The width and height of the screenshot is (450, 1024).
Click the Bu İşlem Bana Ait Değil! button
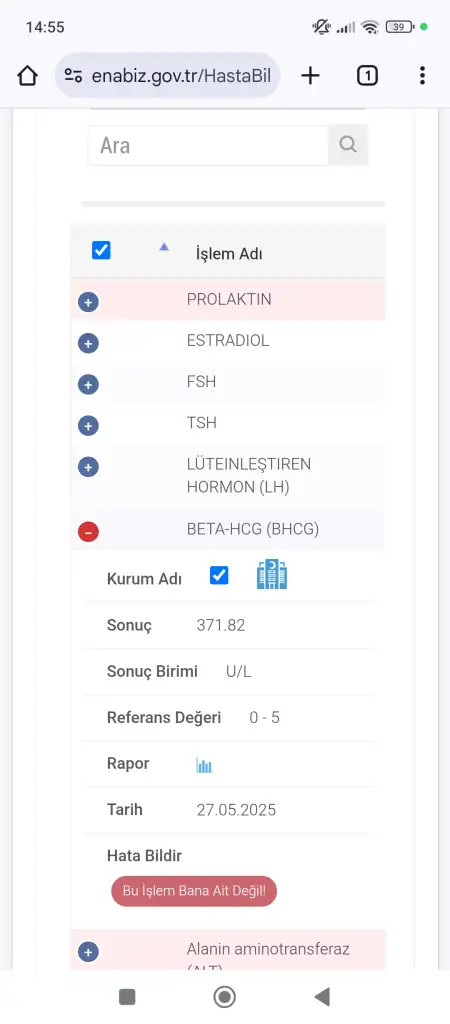coord(194,891)
